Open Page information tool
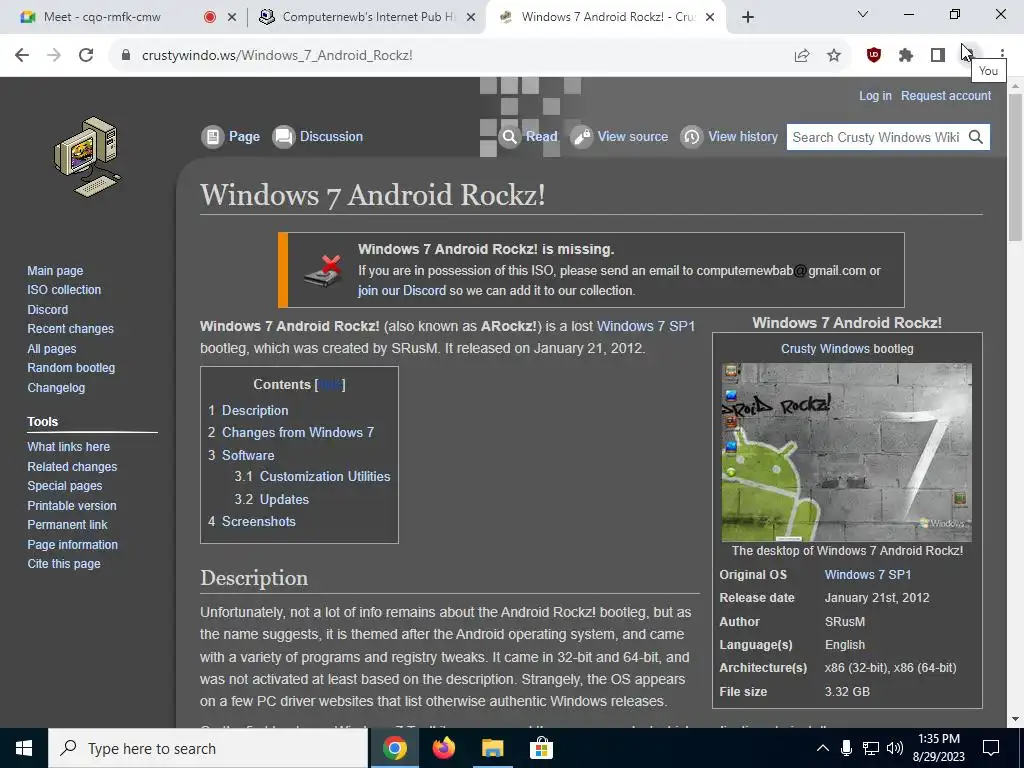 point(72,545)
